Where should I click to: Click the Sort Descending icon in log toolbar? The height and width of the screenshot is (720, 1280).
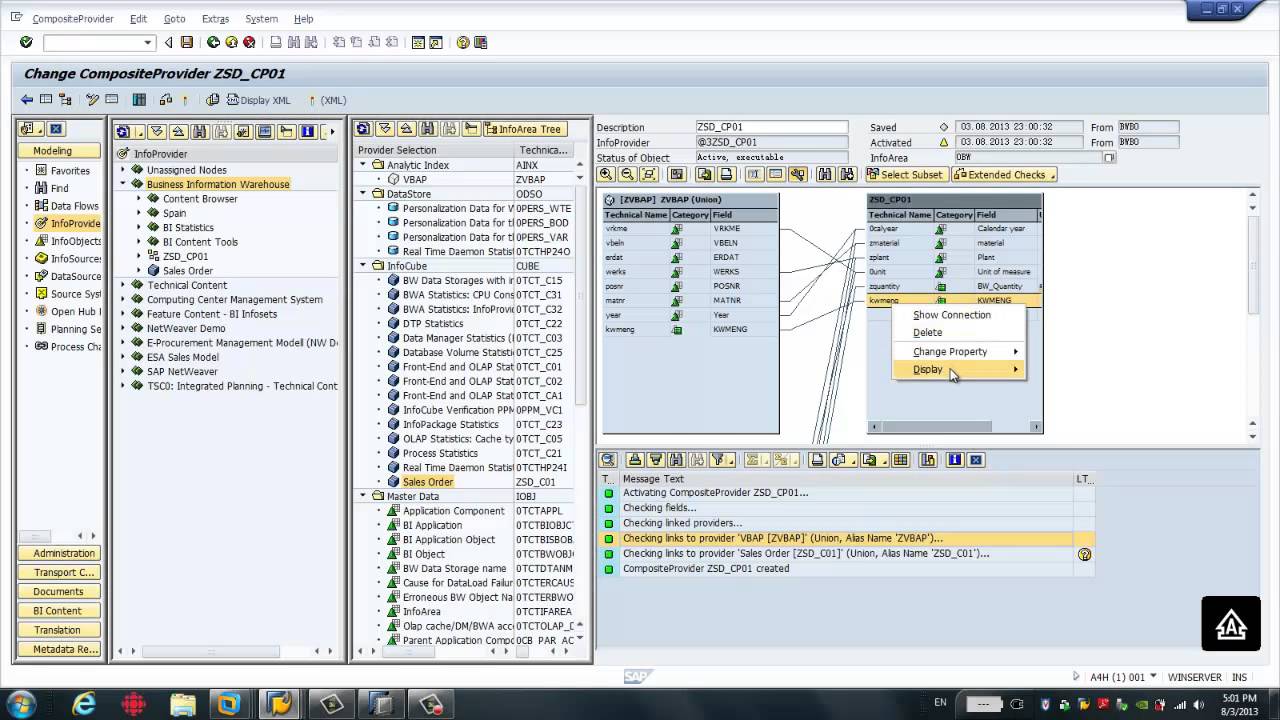pos(655,460)
